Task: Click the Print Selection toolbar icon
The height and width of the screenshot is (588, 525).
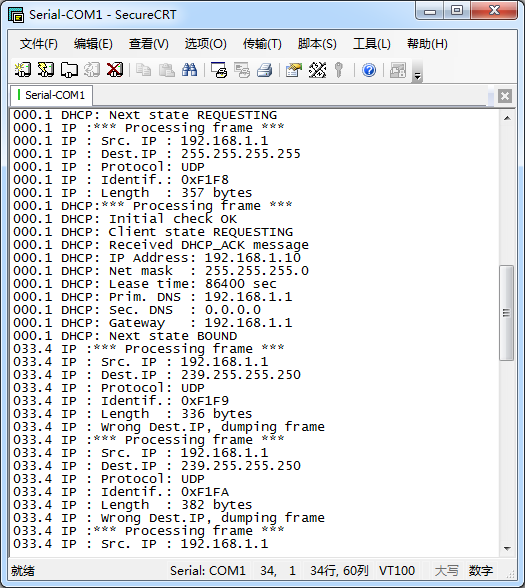Action: coord(242,70)
